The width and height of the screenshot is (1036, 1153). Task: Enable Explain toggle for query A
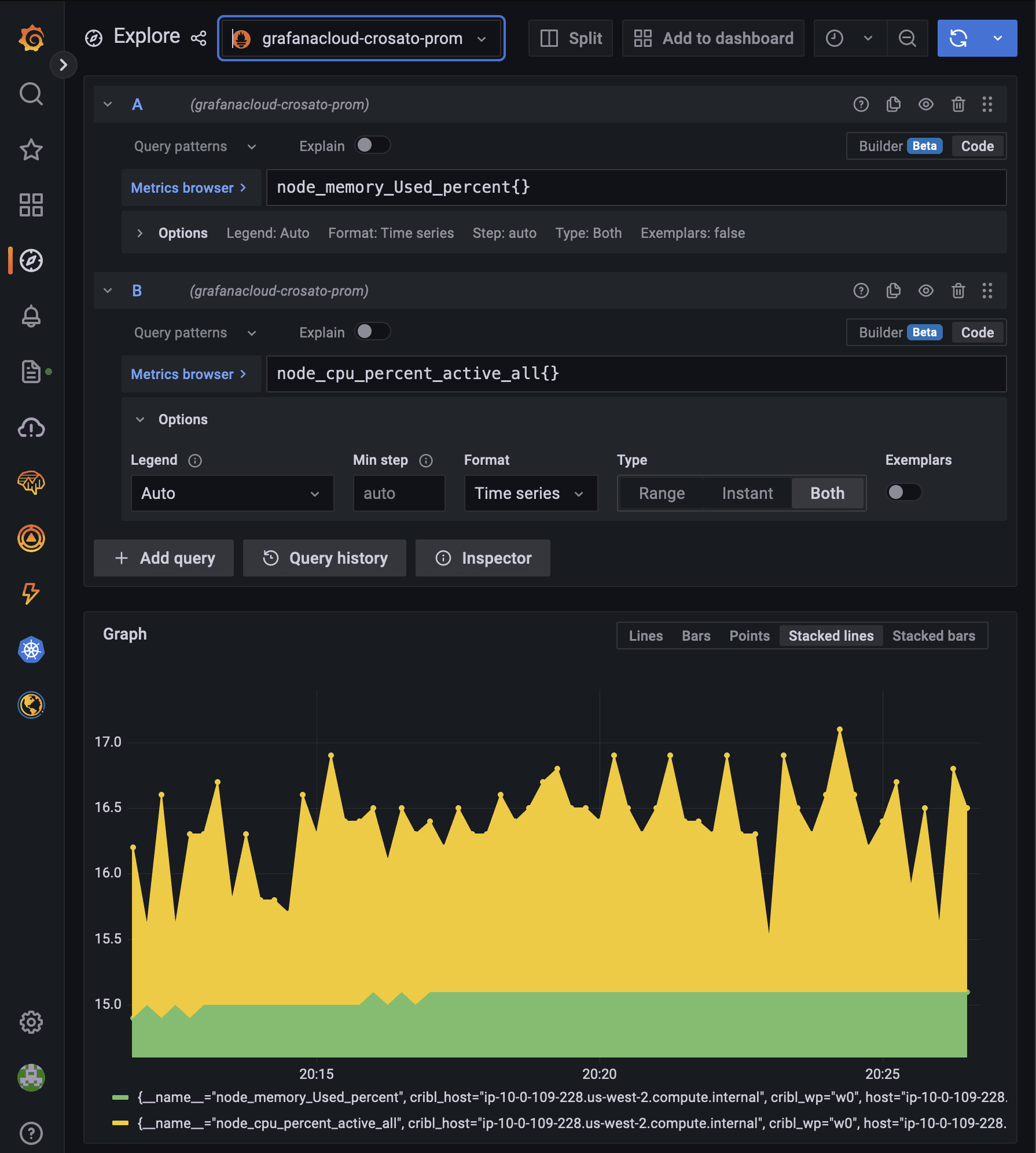[372, 145]
